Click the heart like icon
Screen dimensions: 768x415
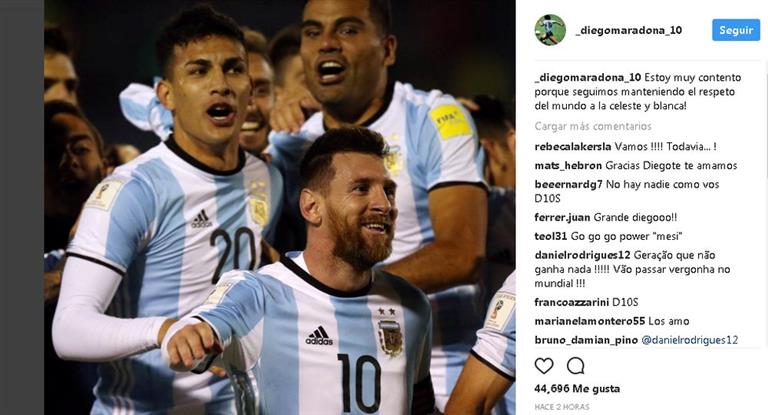point(544,366)
